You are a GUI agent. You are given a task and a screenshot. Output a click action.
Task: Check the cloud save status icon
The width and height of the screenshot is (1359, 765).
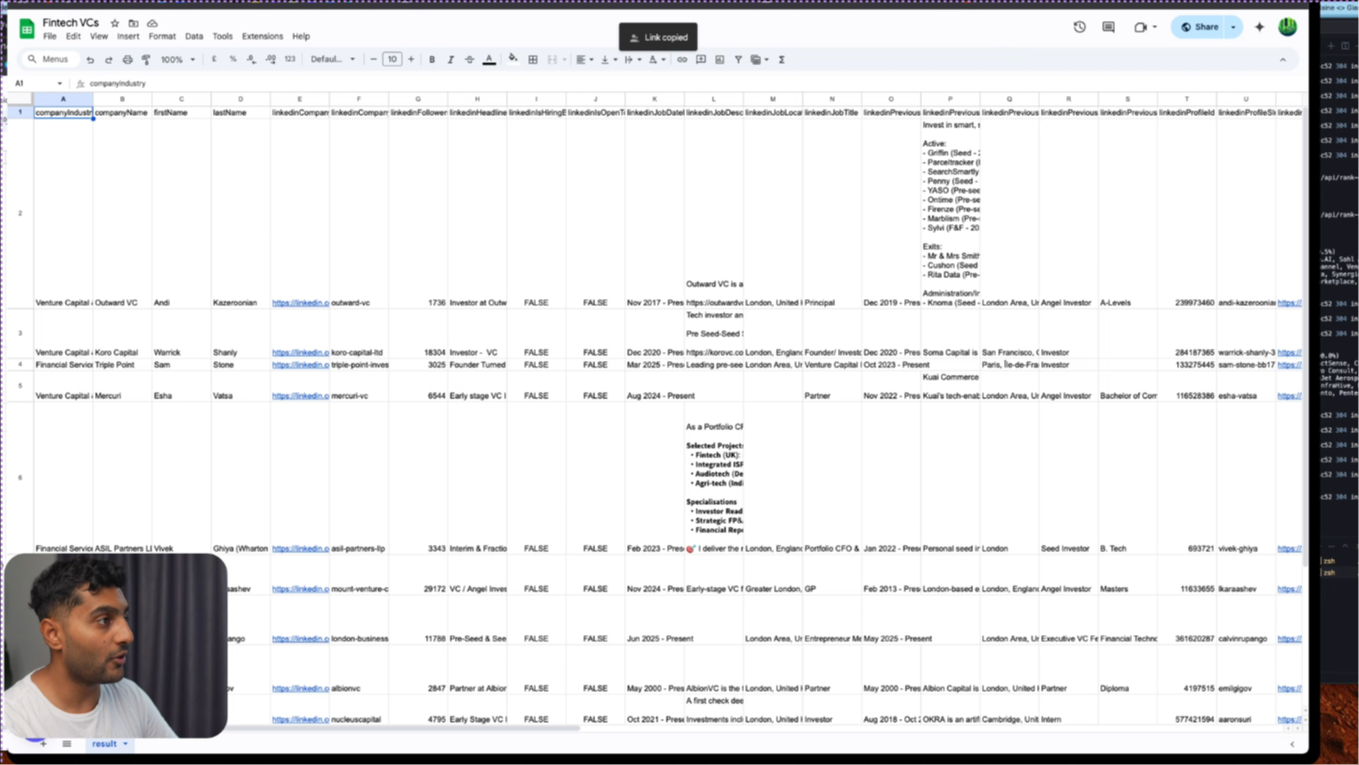(152, 23)
